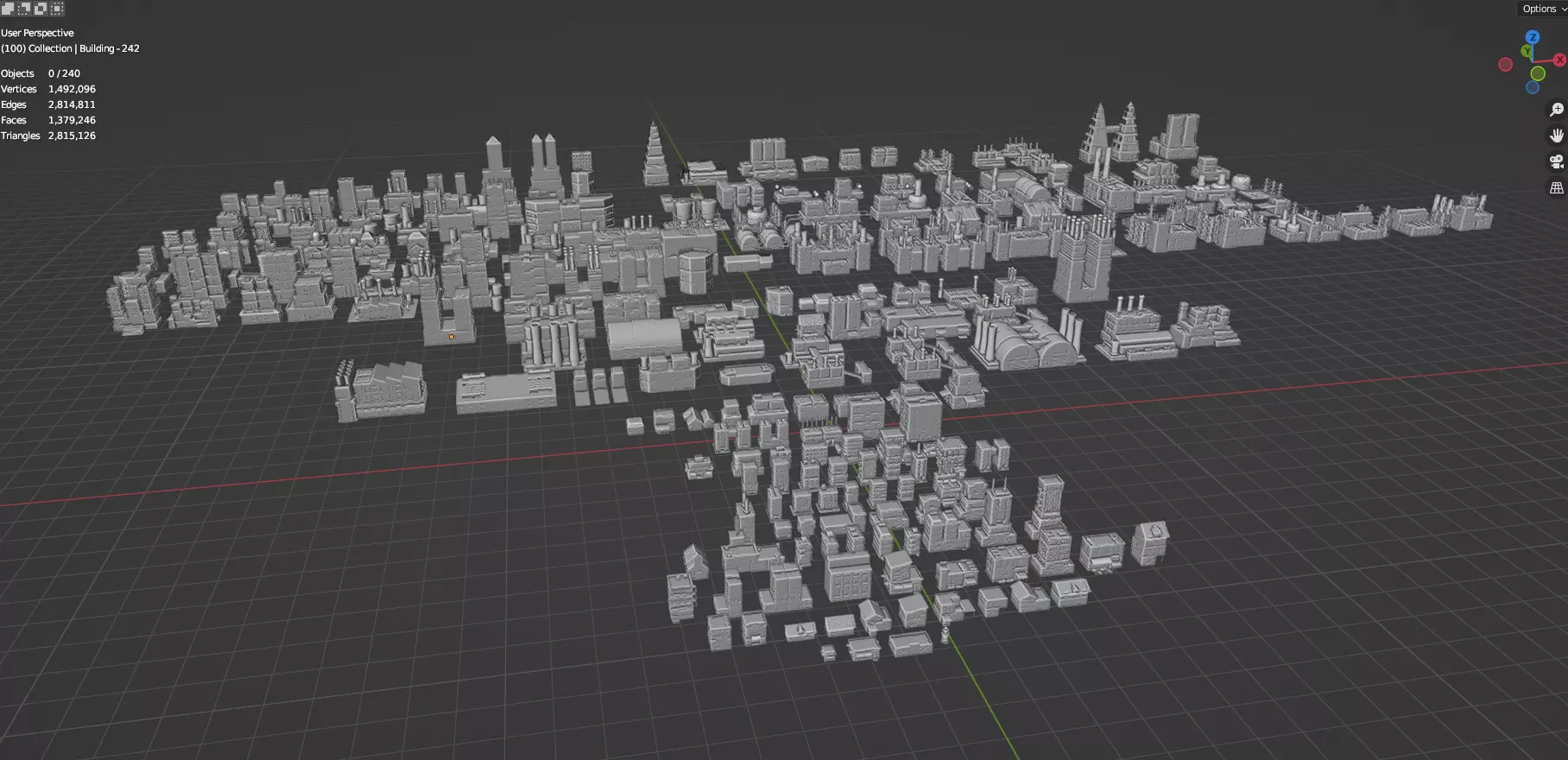Click the zoom view magnifier icon
This screenshot has width=1568, height=760.
tap(1557, 110)
